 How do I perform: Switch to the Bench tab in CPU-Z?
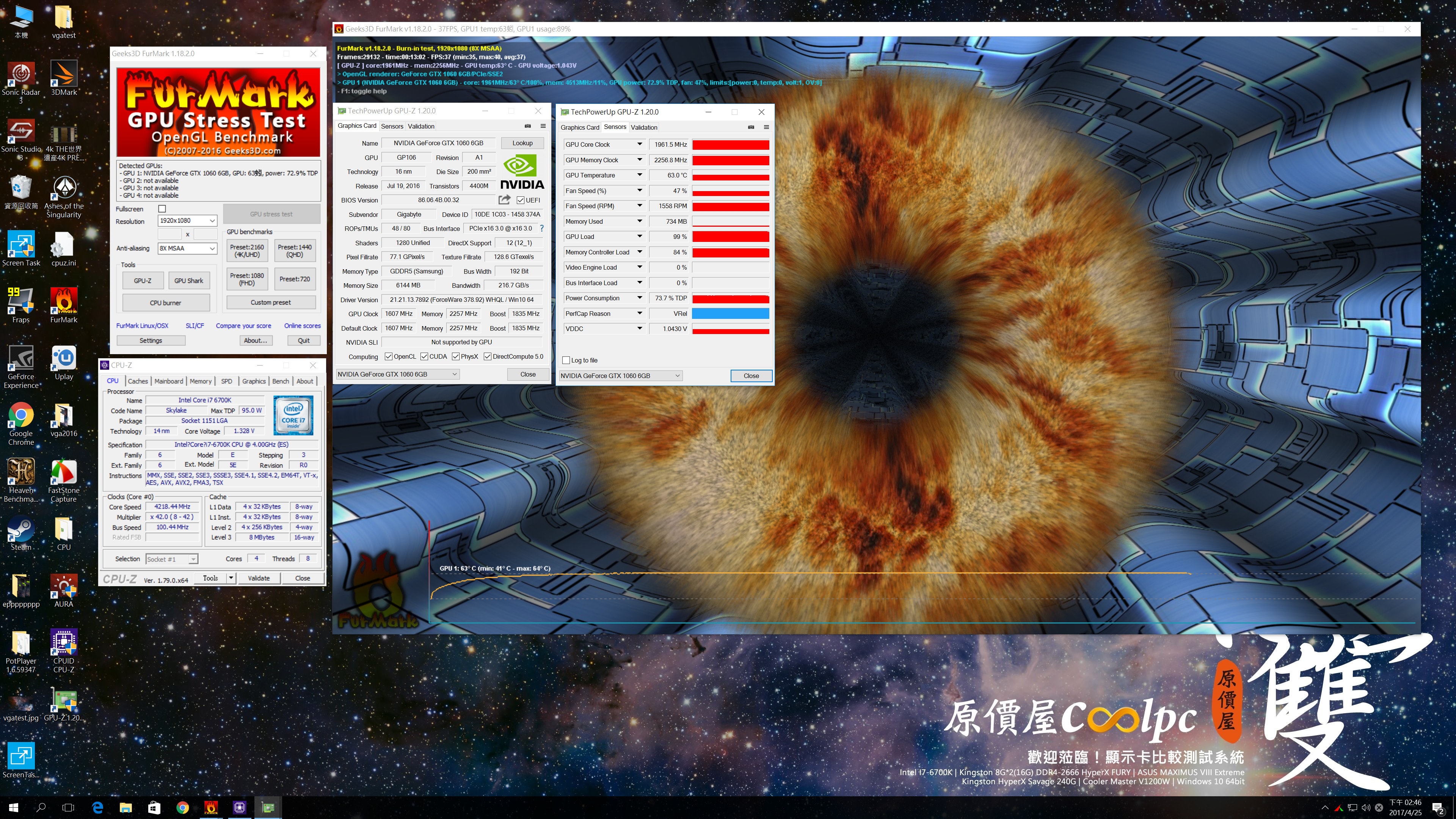(280, 381)
